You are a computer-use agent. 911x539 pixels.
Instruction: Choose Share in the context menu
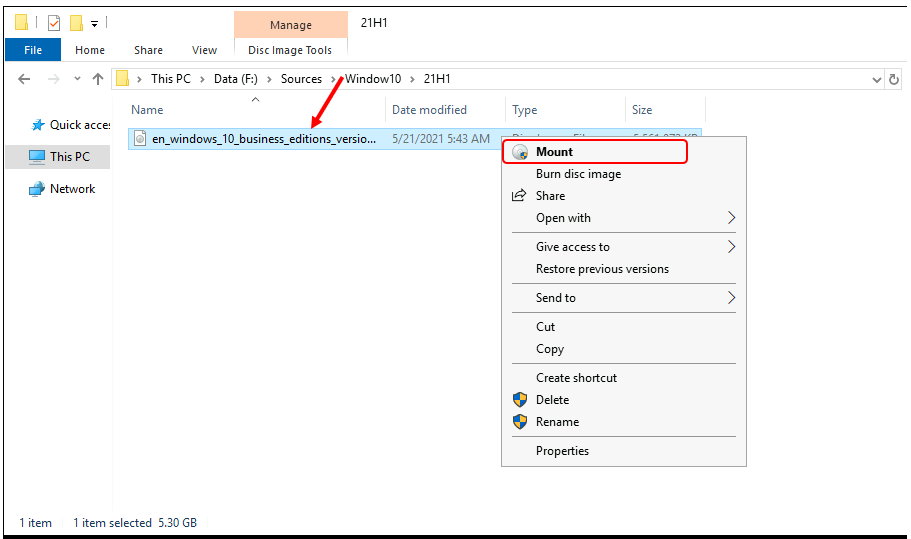click(623, 196)
